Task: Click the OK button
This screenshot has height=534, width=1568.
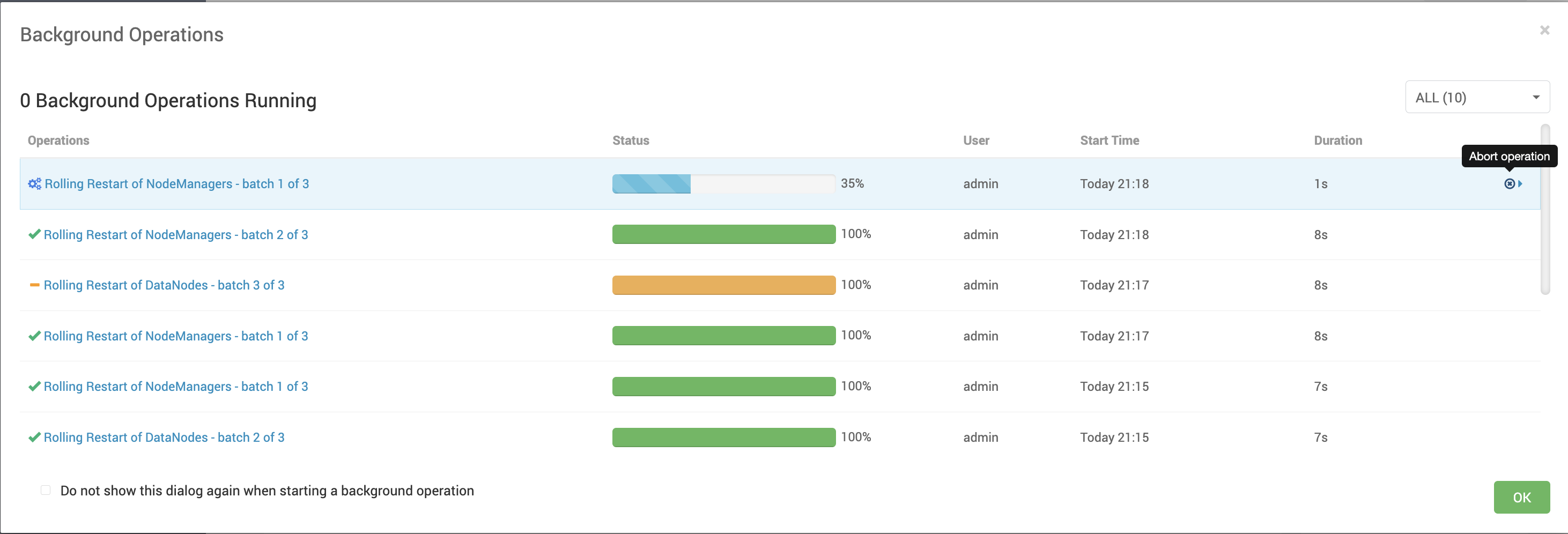Action: point(1522,498)
